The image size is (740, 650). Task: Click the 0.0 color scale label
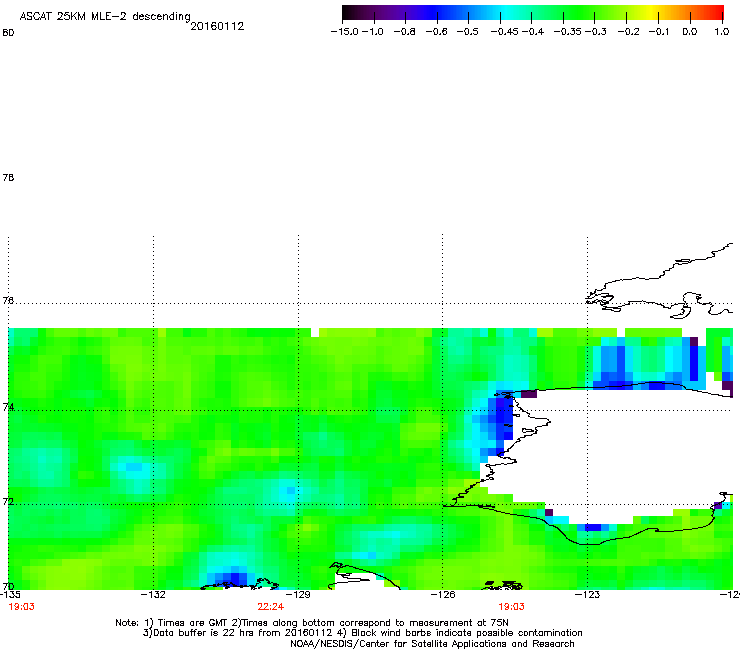point(690,32)
